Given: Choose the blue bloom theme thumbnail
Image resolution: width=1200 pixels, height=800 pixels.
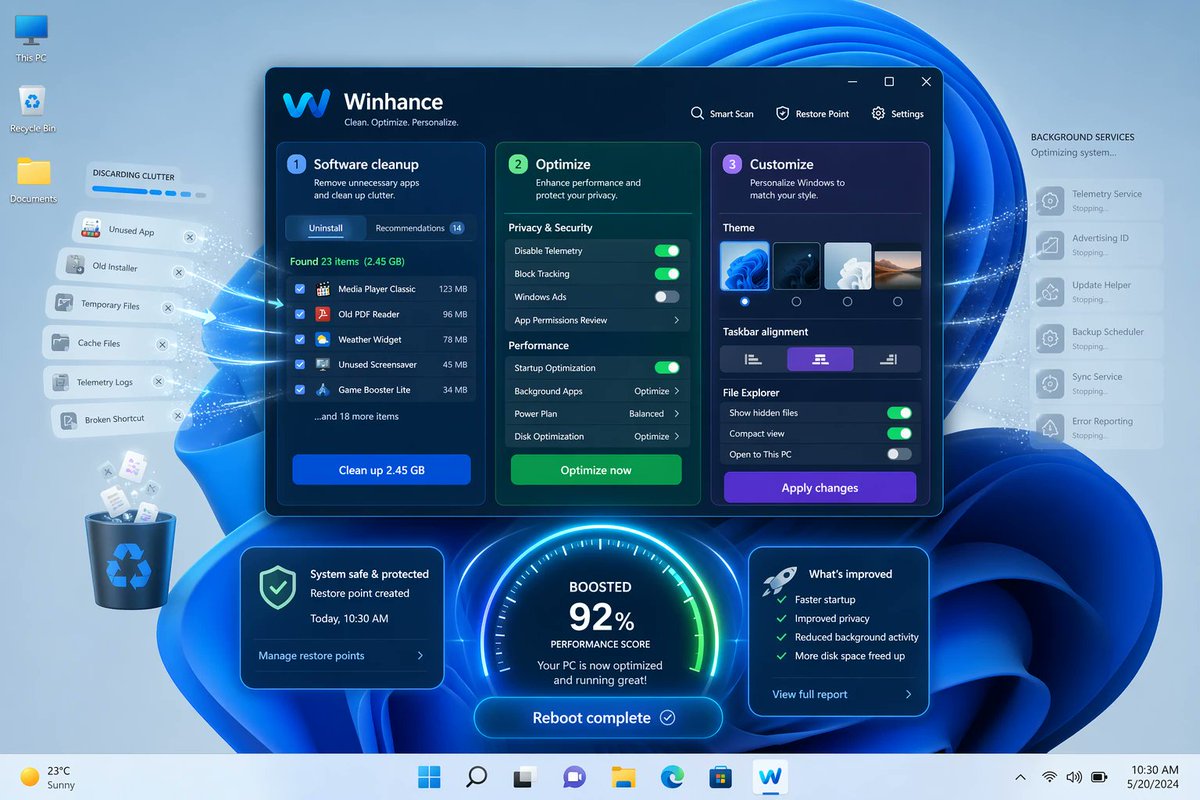Looking at the screenshot, I should [745, 265].
